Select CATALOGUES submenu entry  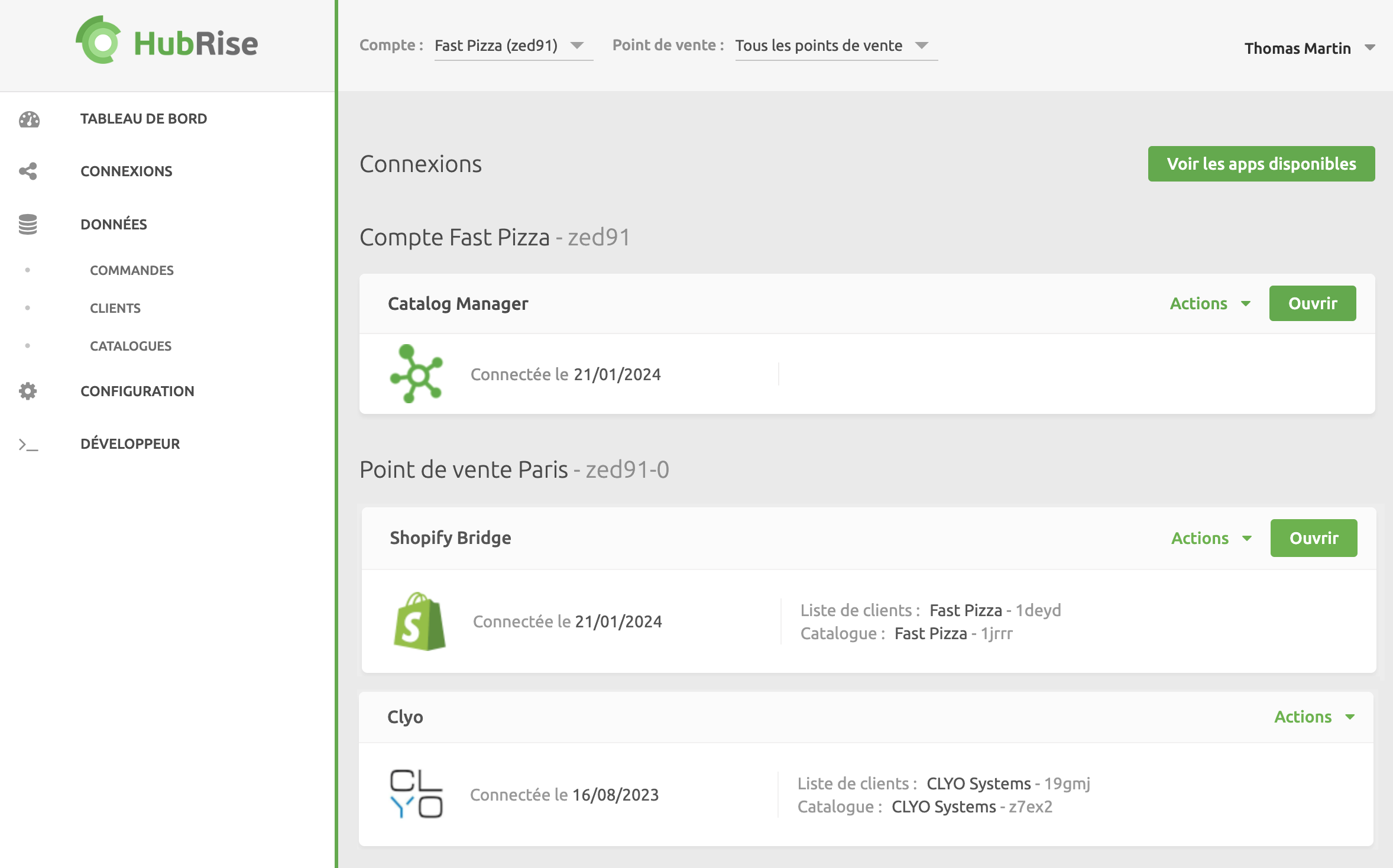point(131,346)
